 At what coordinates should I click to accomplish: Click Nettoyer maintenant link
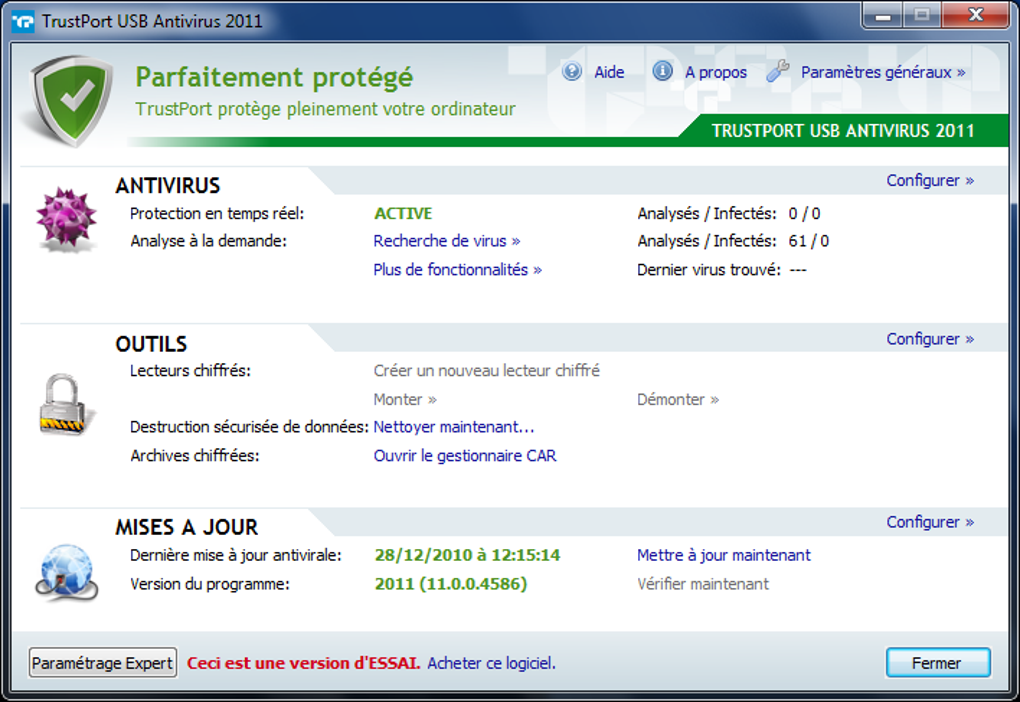tap(453, 427)
